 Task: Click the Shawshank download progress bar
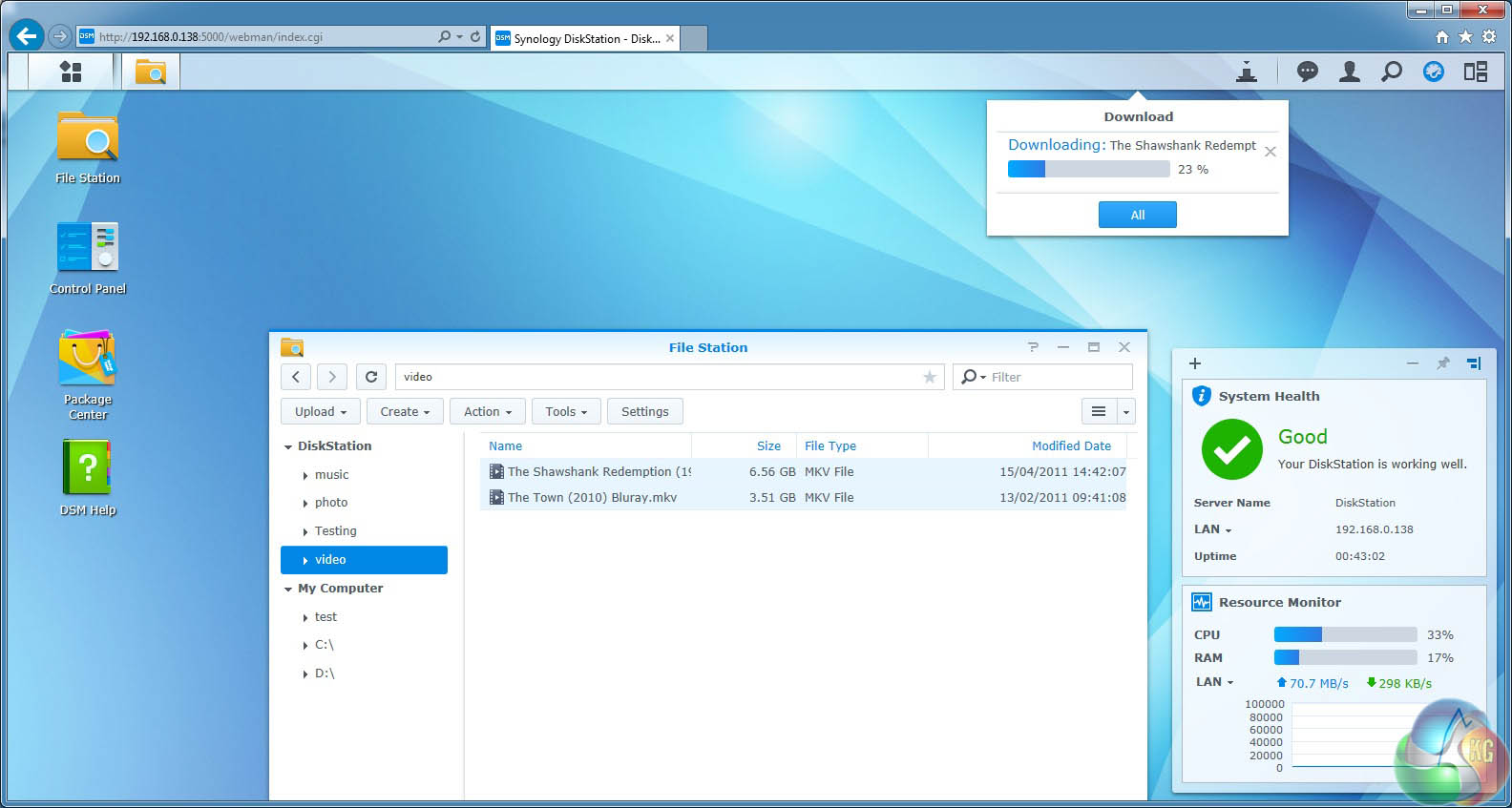[1088, 169]
